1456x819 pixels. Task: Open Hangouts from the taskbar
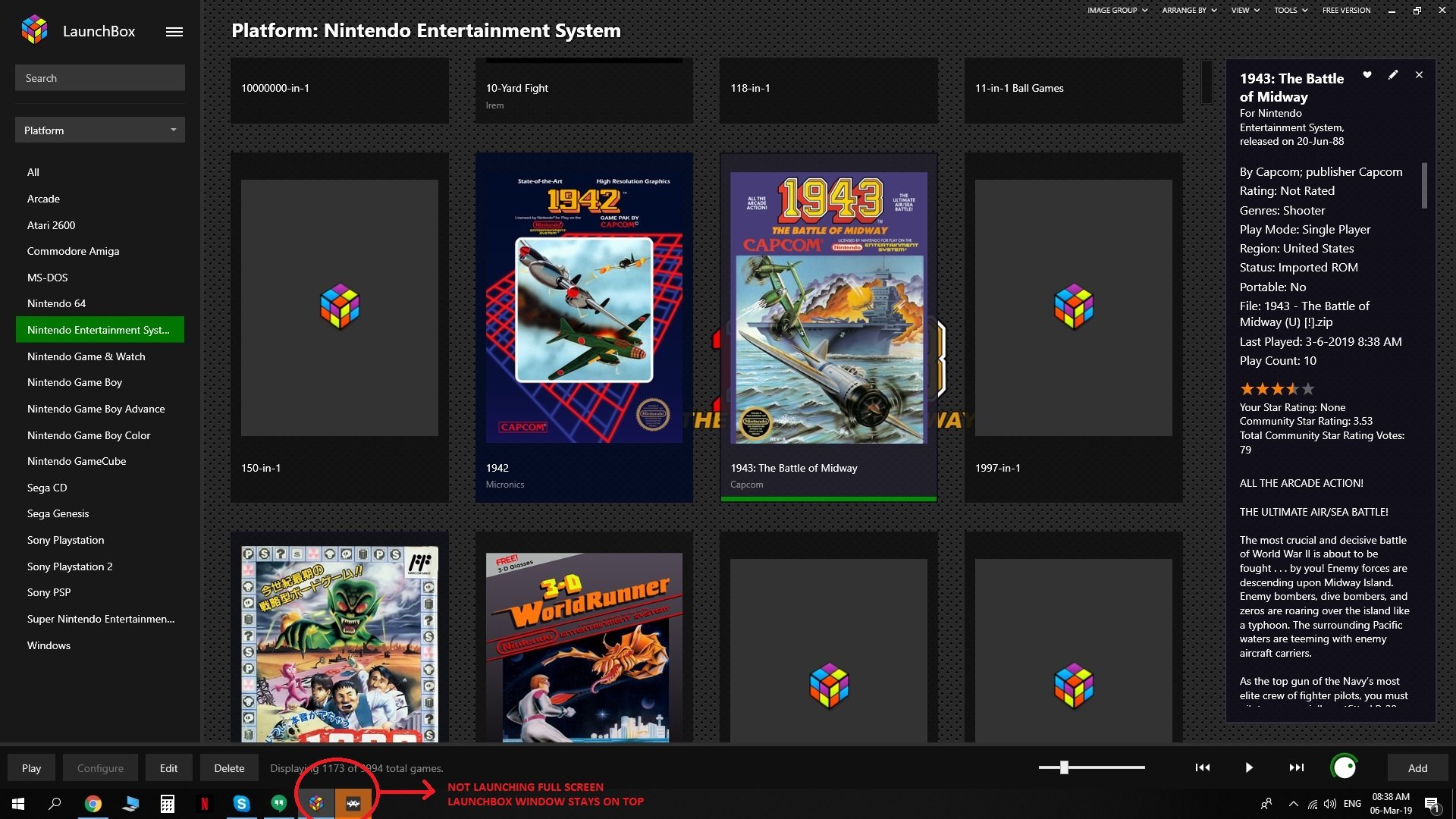coord(279,804)
